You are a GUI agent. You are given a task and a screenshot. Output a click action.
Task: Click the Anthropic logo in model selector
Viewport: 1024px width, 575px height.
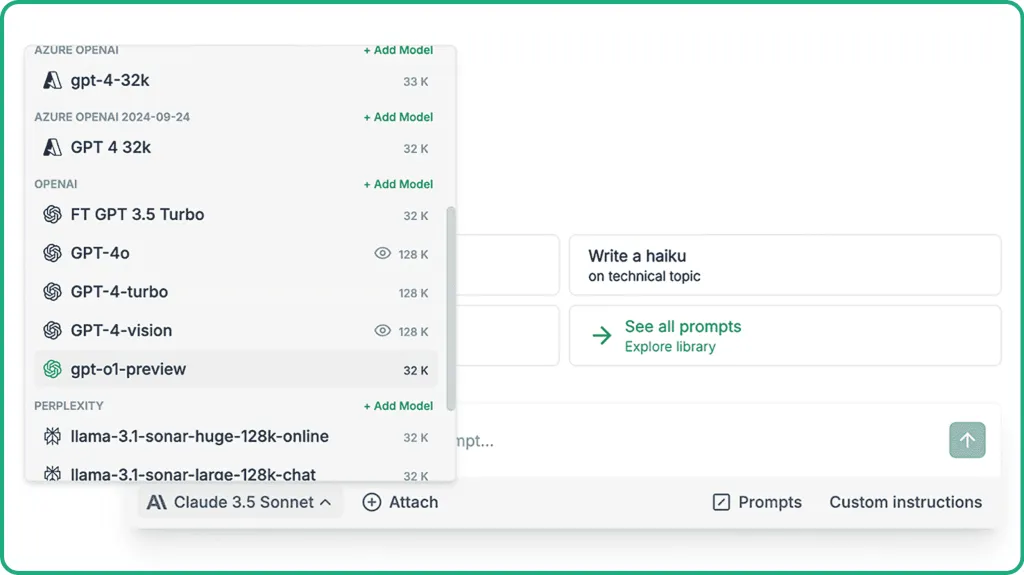click(156, 502)
